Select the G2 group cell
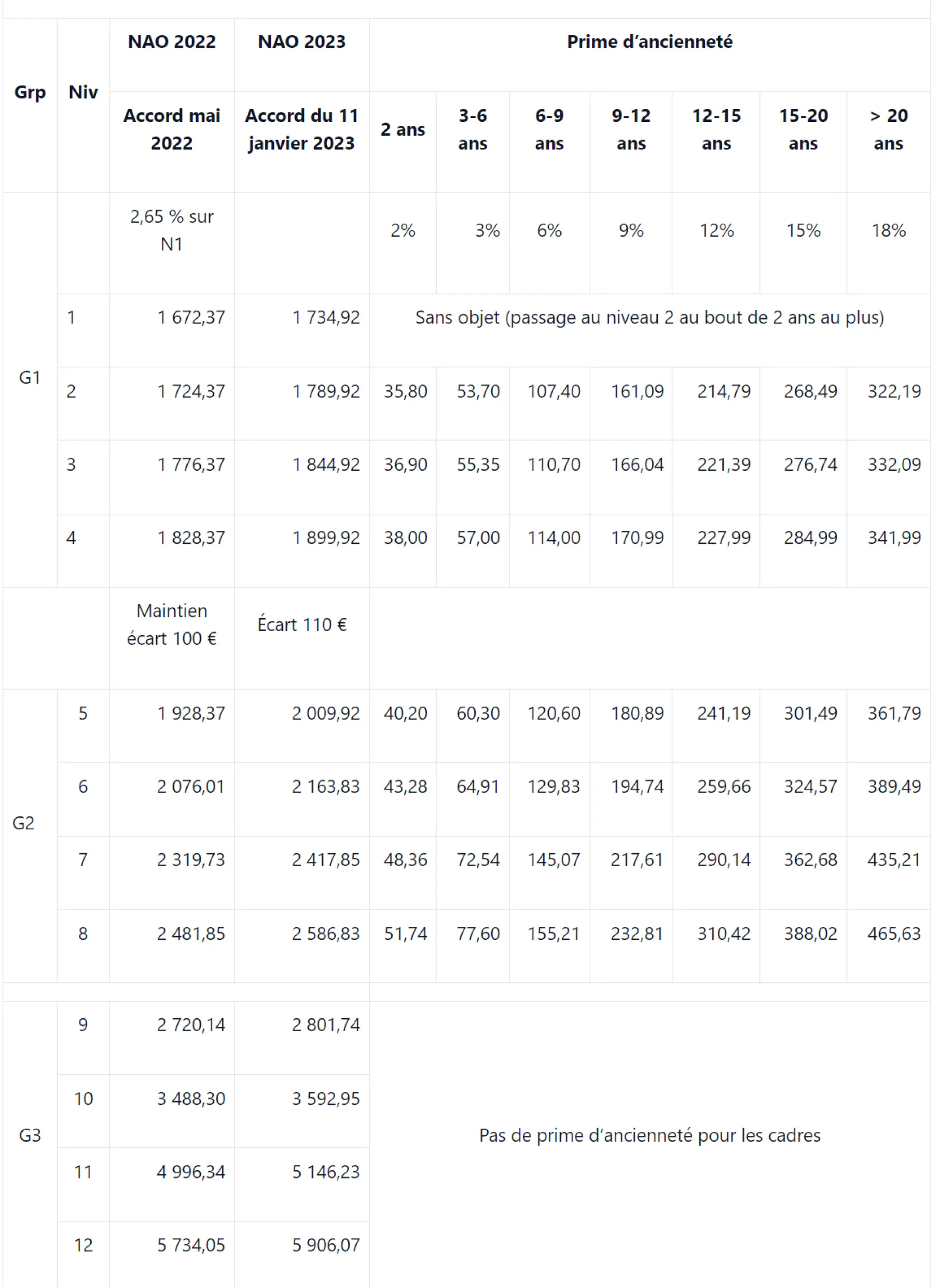The width and height of the screenshot is (940, 1288). [x=23, y=823]
